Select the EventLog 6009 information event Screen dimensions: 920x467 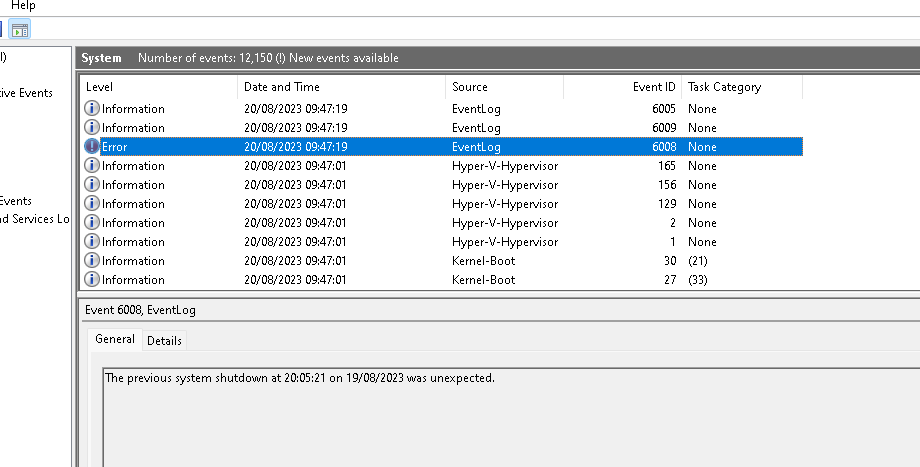(x=441, y=127)
